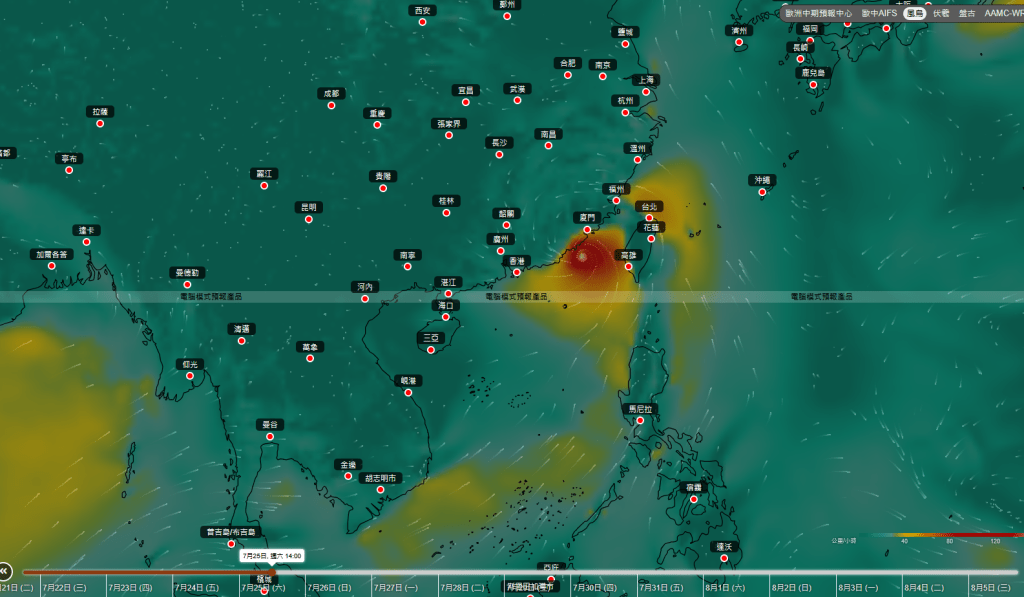The height and width of the screenshot is (597, 1024).
Task: Click the 加爾各答 city label
Action: coord(52,254)
